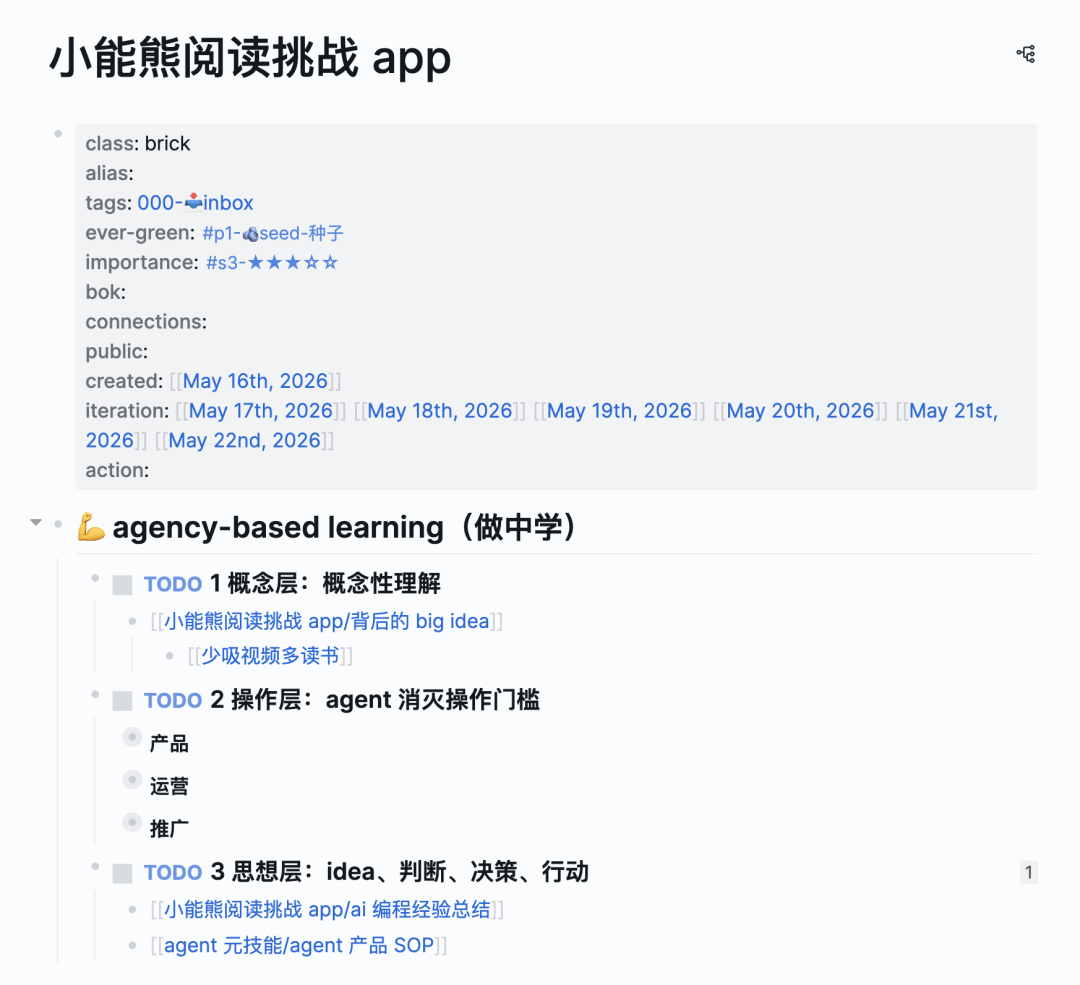Open the agent 产品 SOP page link
This screenshot has height=985, width=1080.
coord(299,945)
